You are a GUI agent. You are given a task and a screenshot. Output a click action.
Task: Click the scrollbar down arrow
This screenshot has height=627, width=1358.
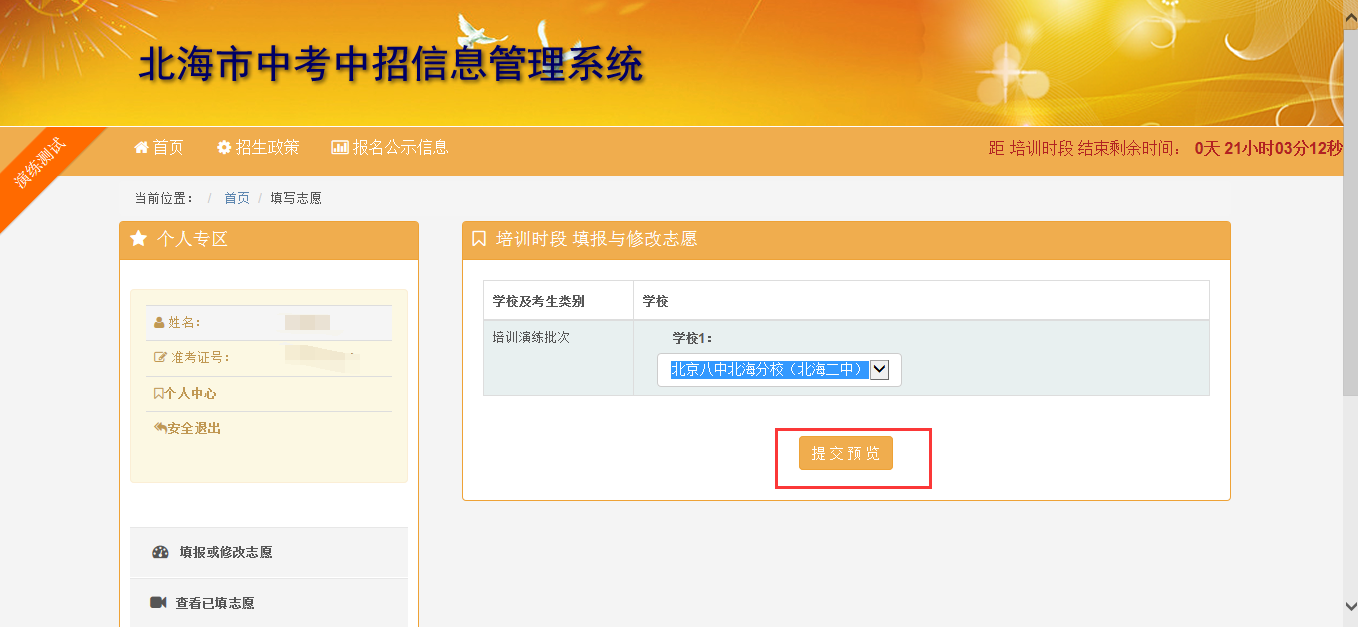pyautogui.click(x=1349, y=605)
